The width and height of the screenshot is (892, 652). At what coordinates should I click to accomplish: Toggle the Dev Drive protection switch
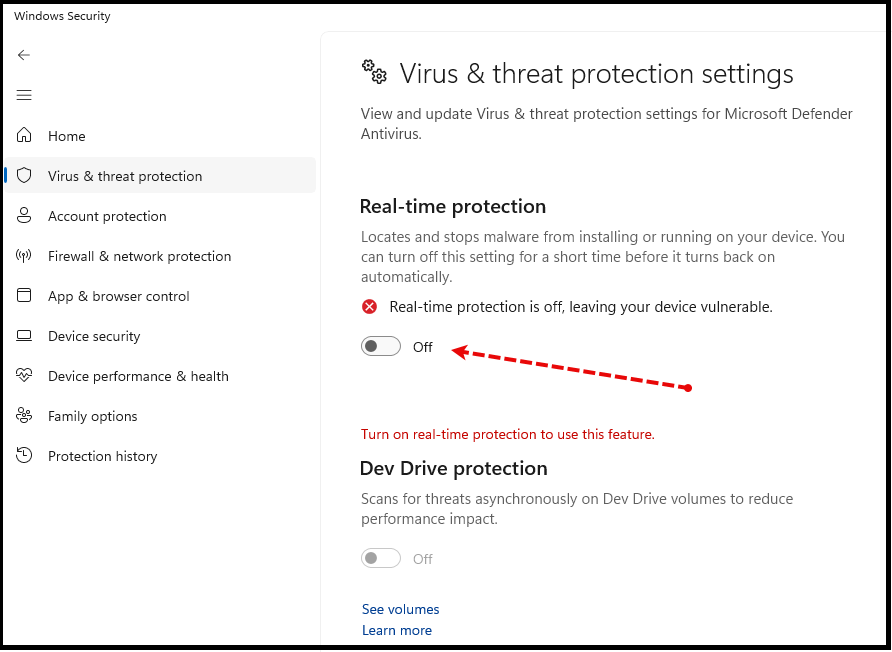tap(381, 559)
